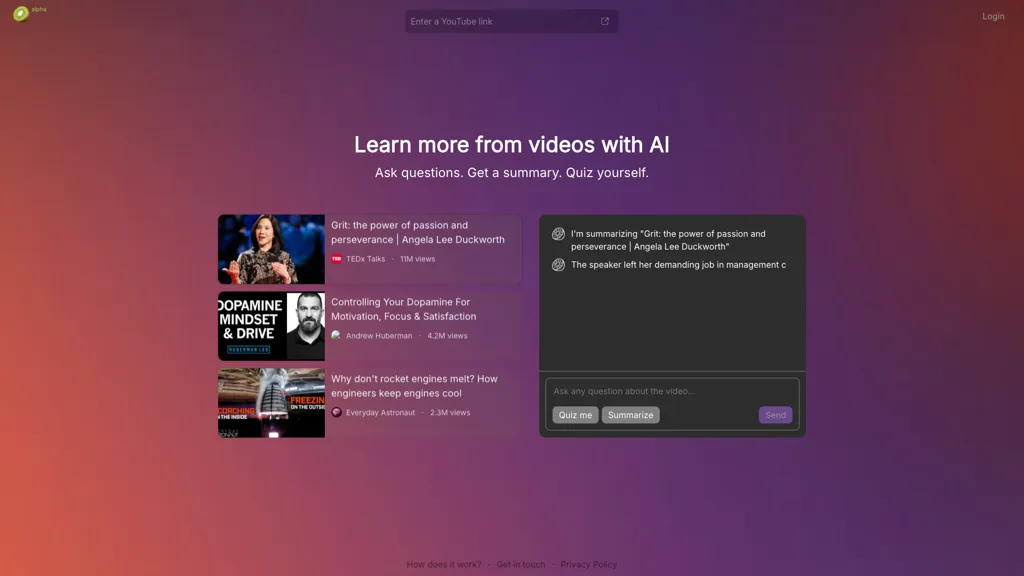Click the rocket engines video thumbnail
The height and width of the screenshot is (576, 1024).
[271, 403]
